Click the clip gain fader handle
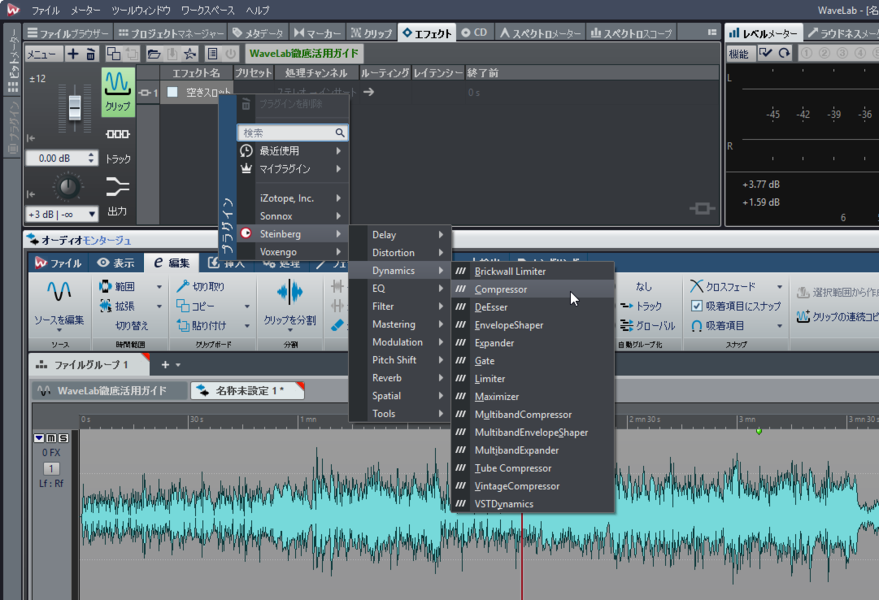879x600 pixels. point(75,108)
